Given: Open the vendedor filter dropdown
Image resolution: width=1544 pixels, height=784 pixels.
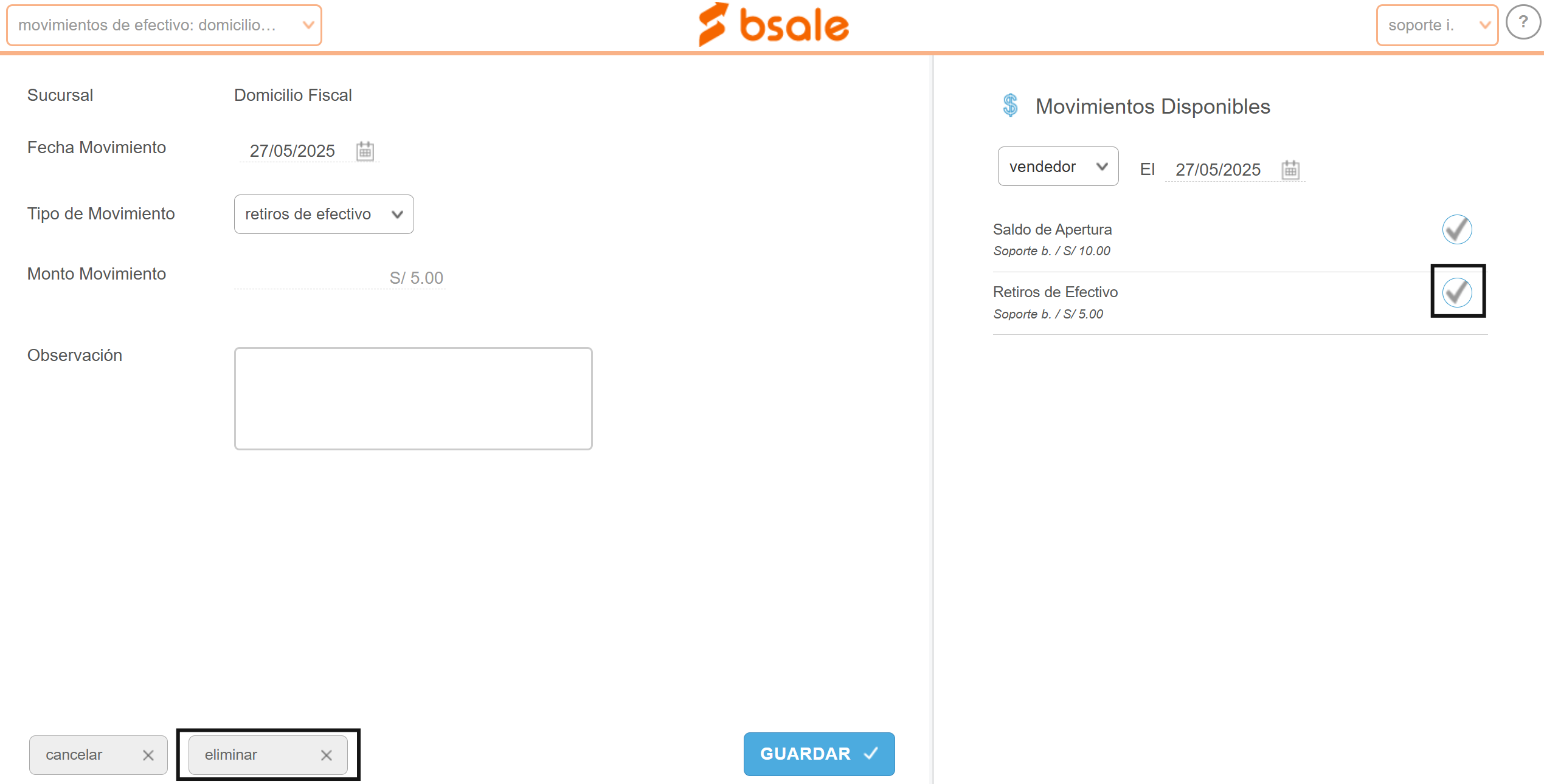Looking at the screenshot, I should [x=1058, y=166].
